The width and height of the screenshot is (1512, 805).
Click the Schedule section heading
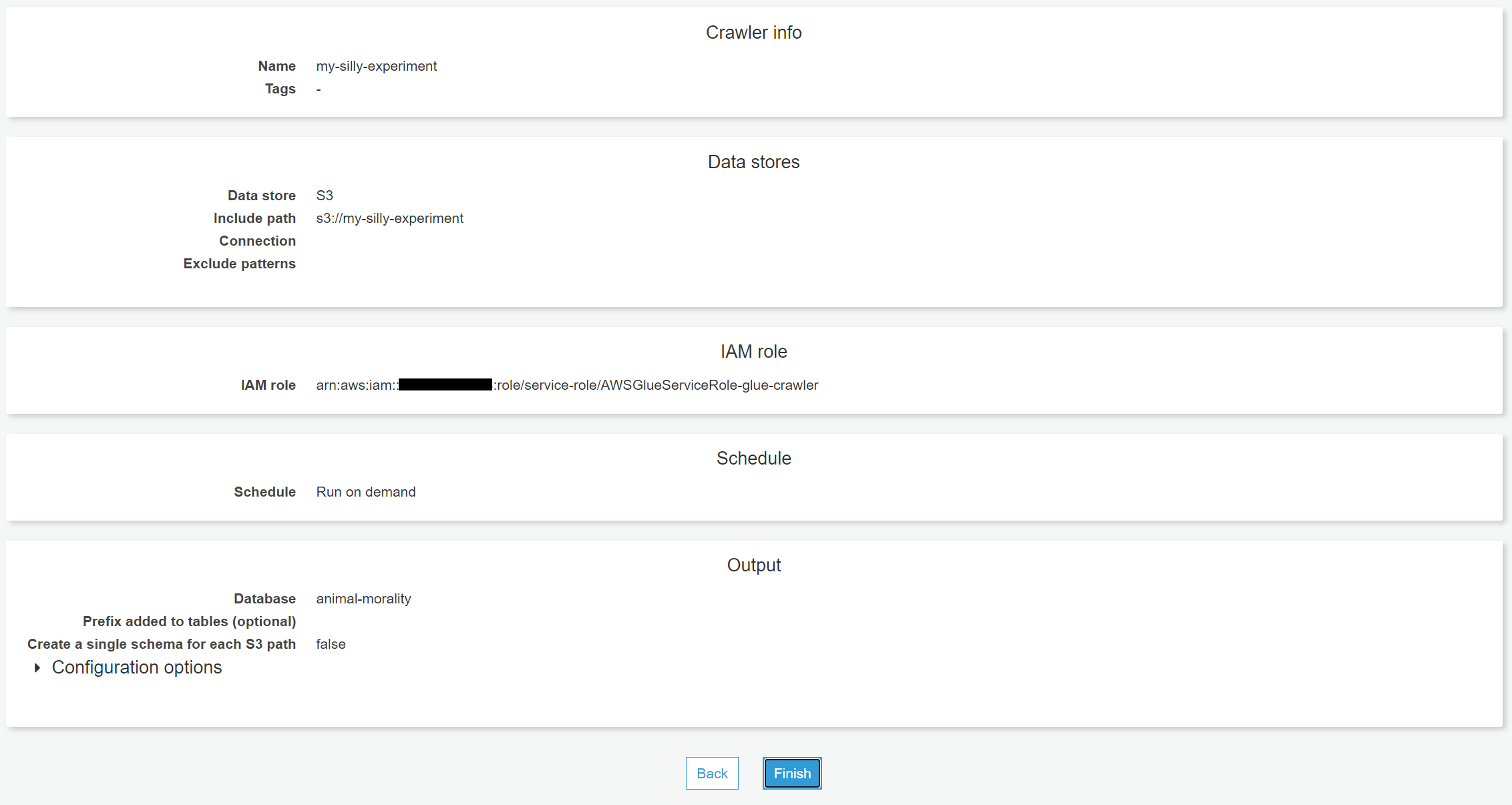(753, 459)
